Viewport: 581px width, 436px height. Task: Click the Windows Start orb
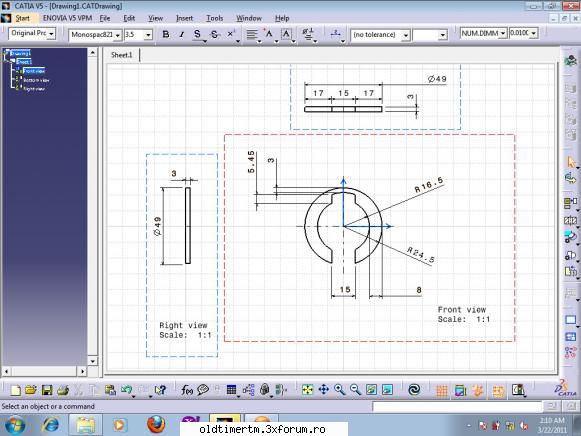click(15, 425)
